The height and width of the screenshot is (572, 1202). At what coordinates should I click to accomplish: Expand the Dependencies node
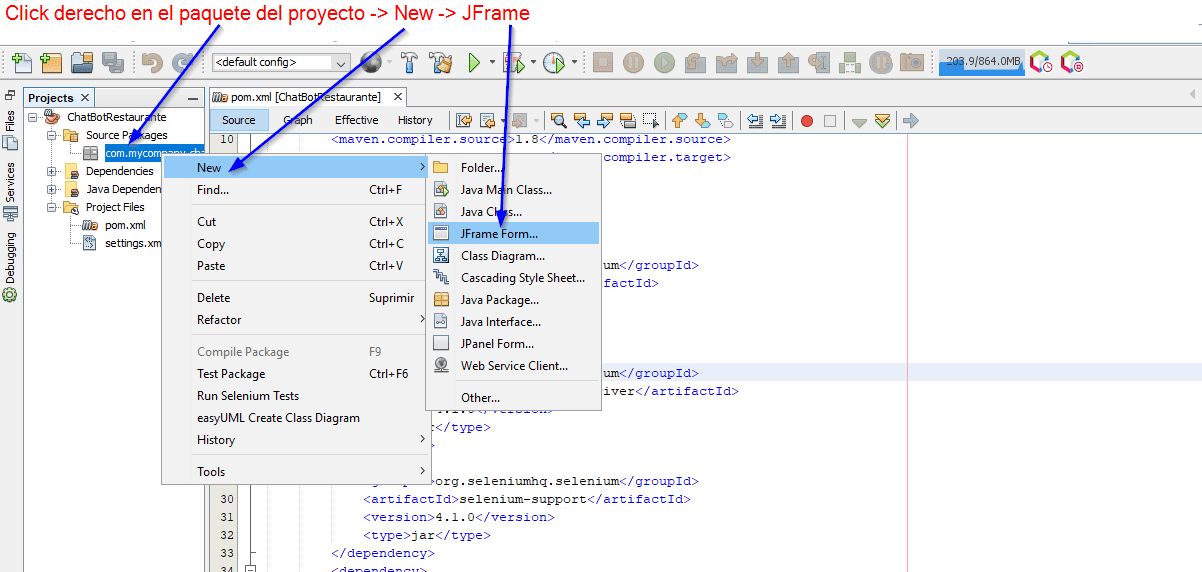point(52,171)
